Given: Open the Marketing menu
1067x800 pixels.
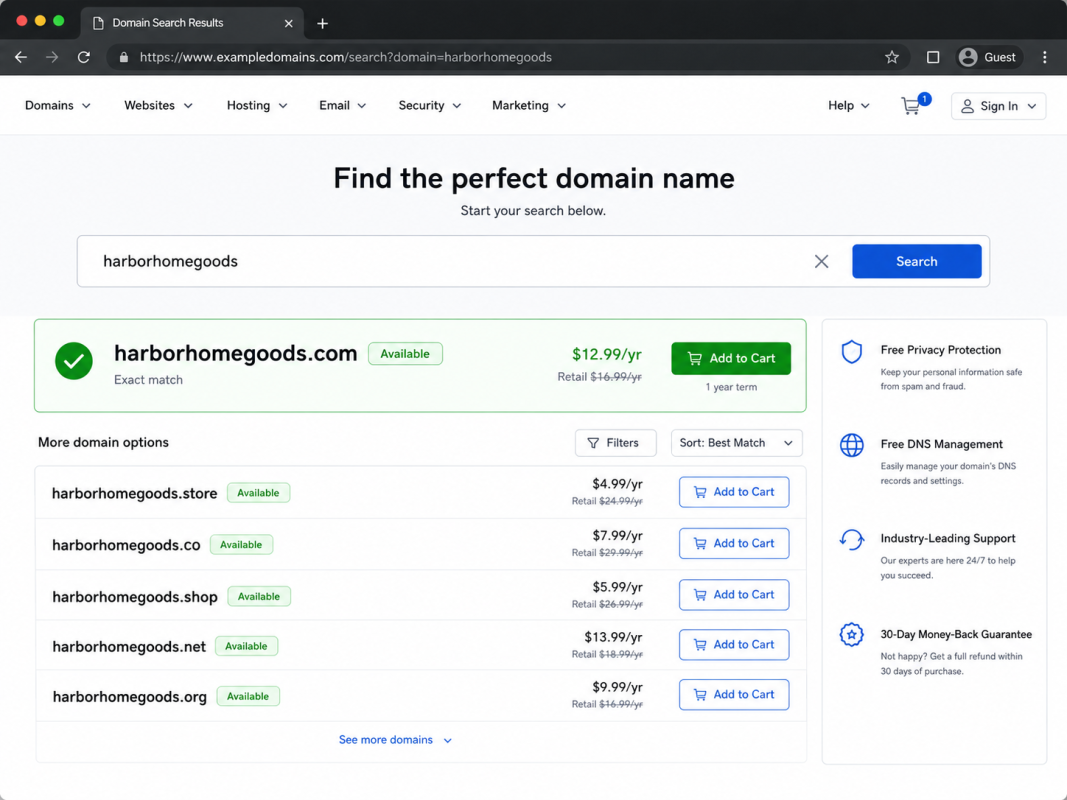Looking at the screenshot, I should [529, 105].
